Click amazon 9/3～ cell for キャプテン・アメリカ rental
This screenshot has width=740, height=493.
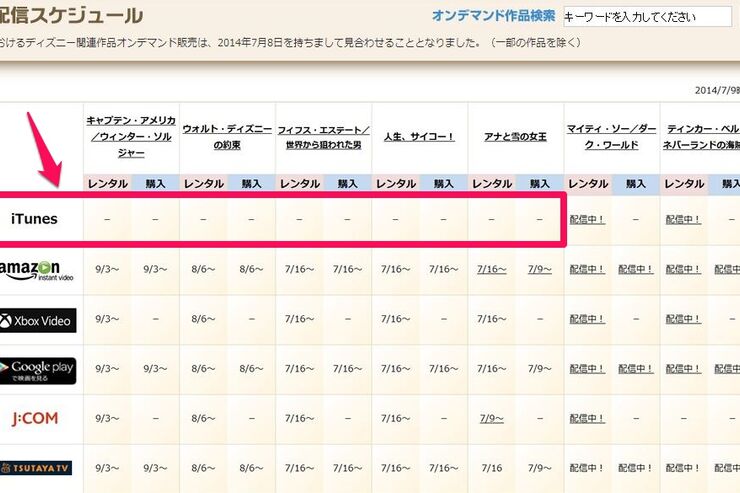coord(107,269)
